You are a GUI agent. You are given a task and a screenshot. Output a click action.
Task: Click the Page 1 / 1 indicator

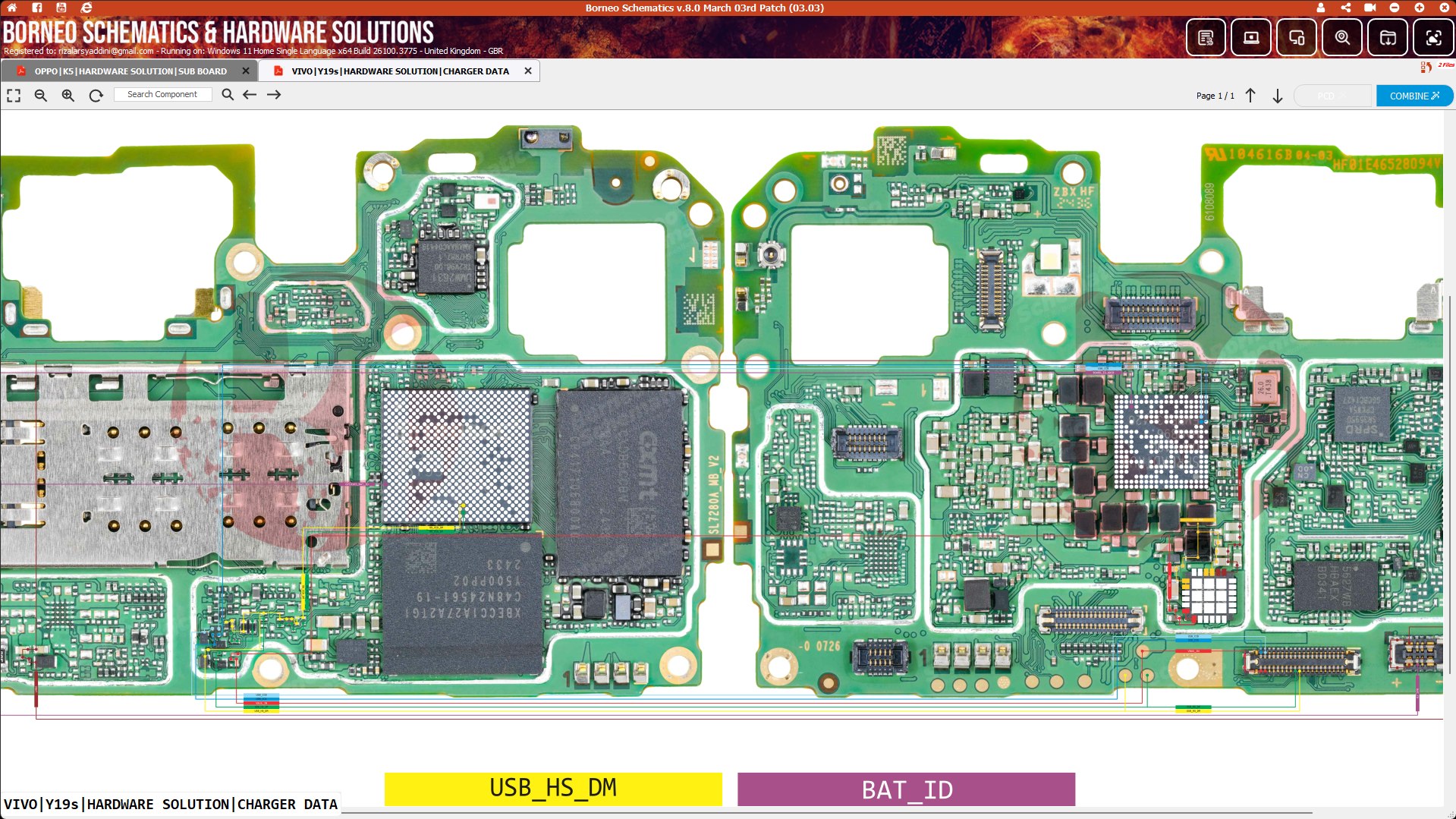(x=1215, y=96)
